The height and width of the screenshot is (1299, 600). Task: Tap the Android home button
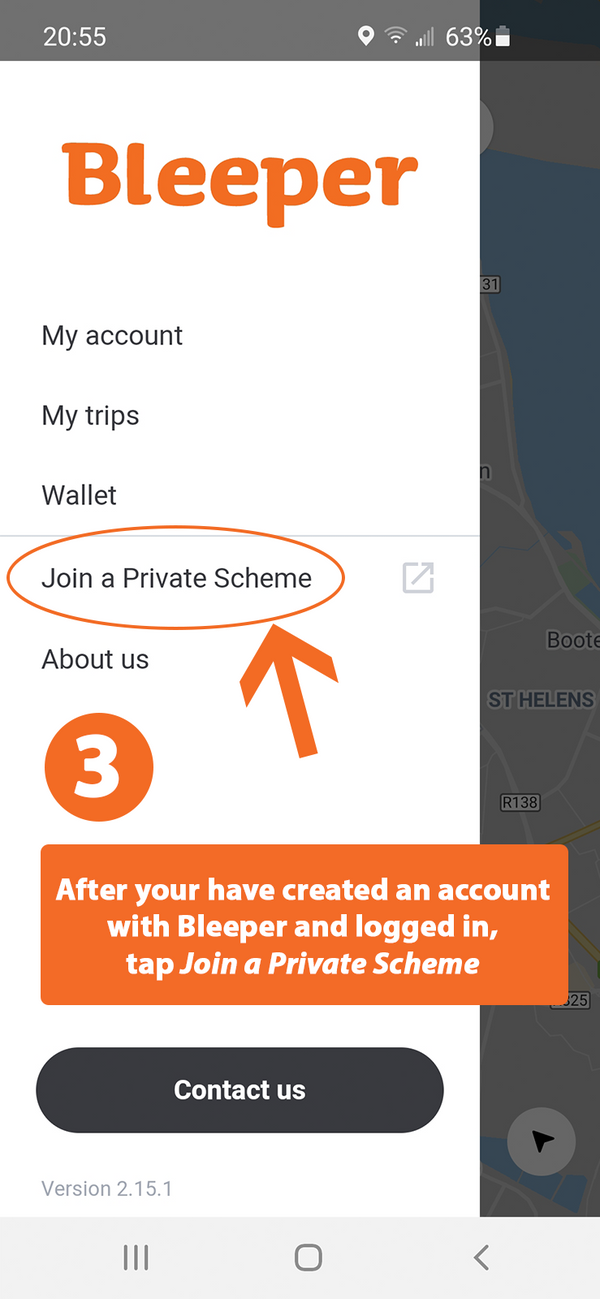[x=309, y=1257]
